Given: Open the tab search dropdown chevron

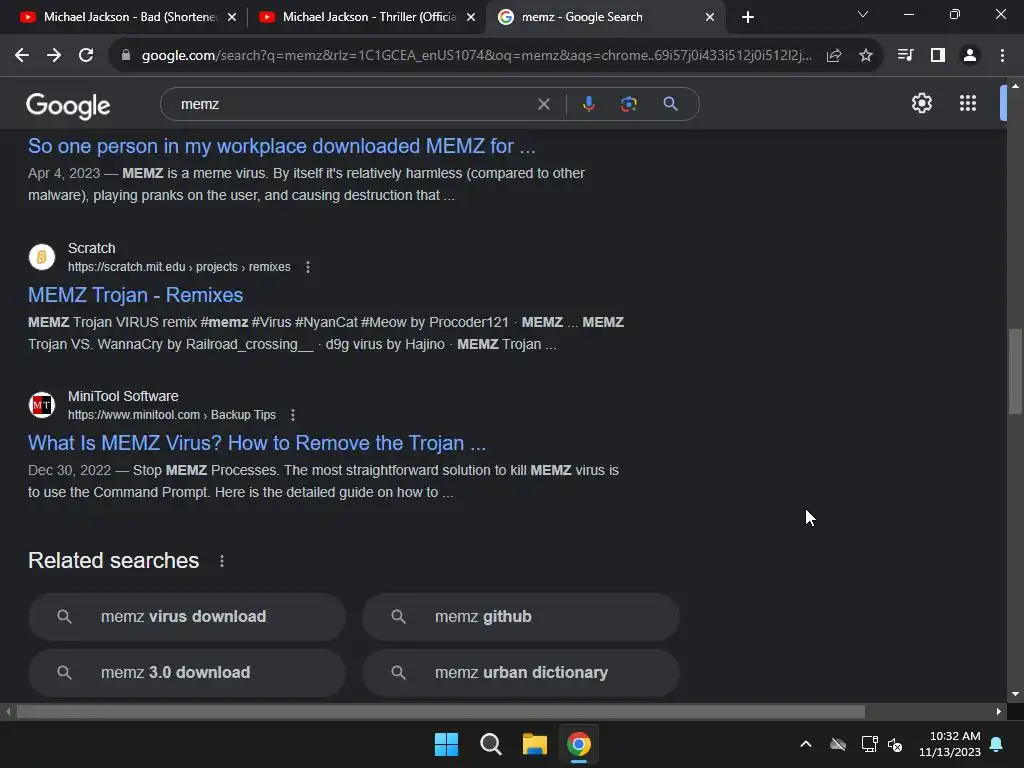Looking at the screenshot, I should pos(863,14).
